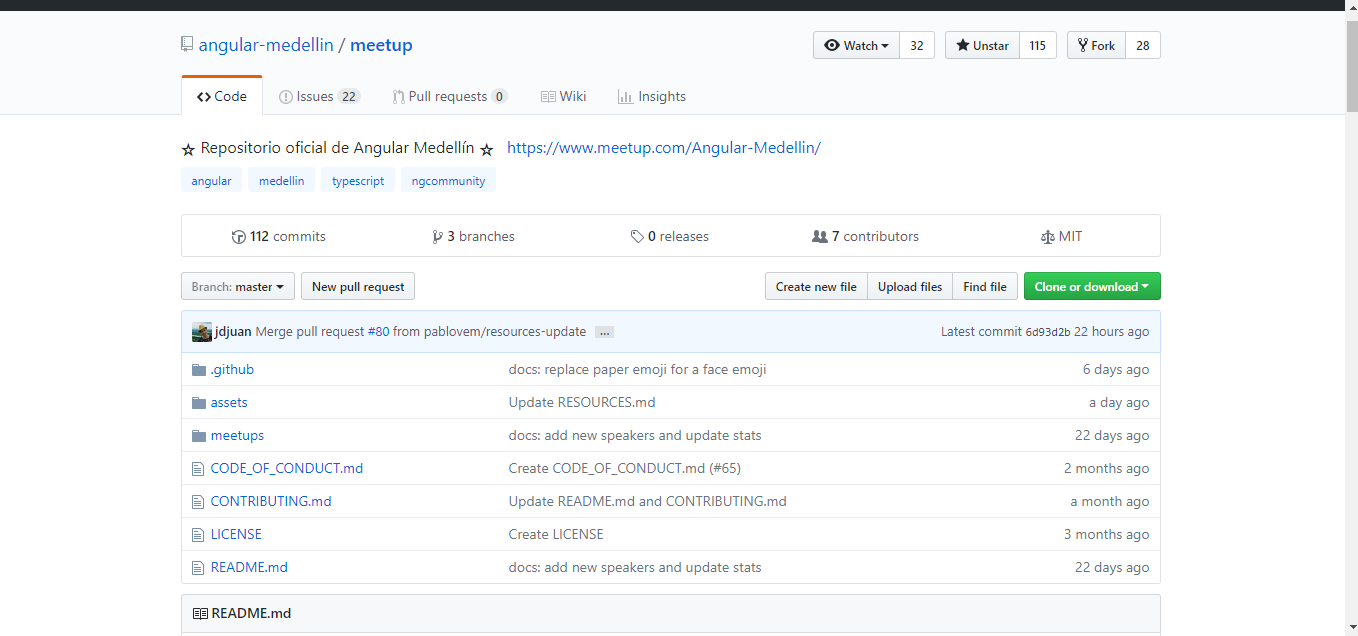Open the Branch: master dropdown
The width and height of the screenshot is (1358, 636).
pos(238,287)
